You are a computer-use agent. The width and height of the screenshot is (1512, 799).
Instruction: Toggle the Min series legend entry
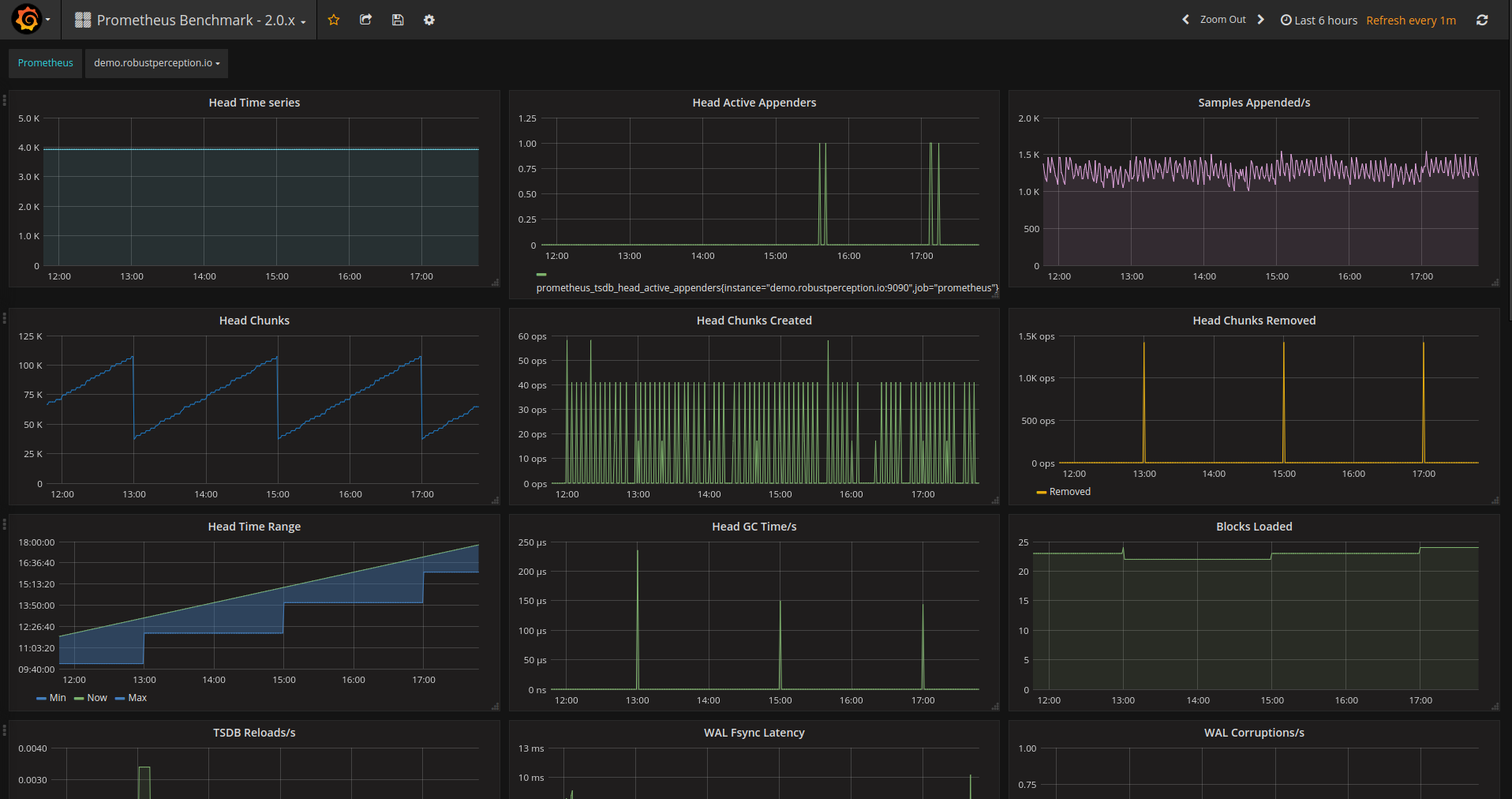tap(51, 698)
